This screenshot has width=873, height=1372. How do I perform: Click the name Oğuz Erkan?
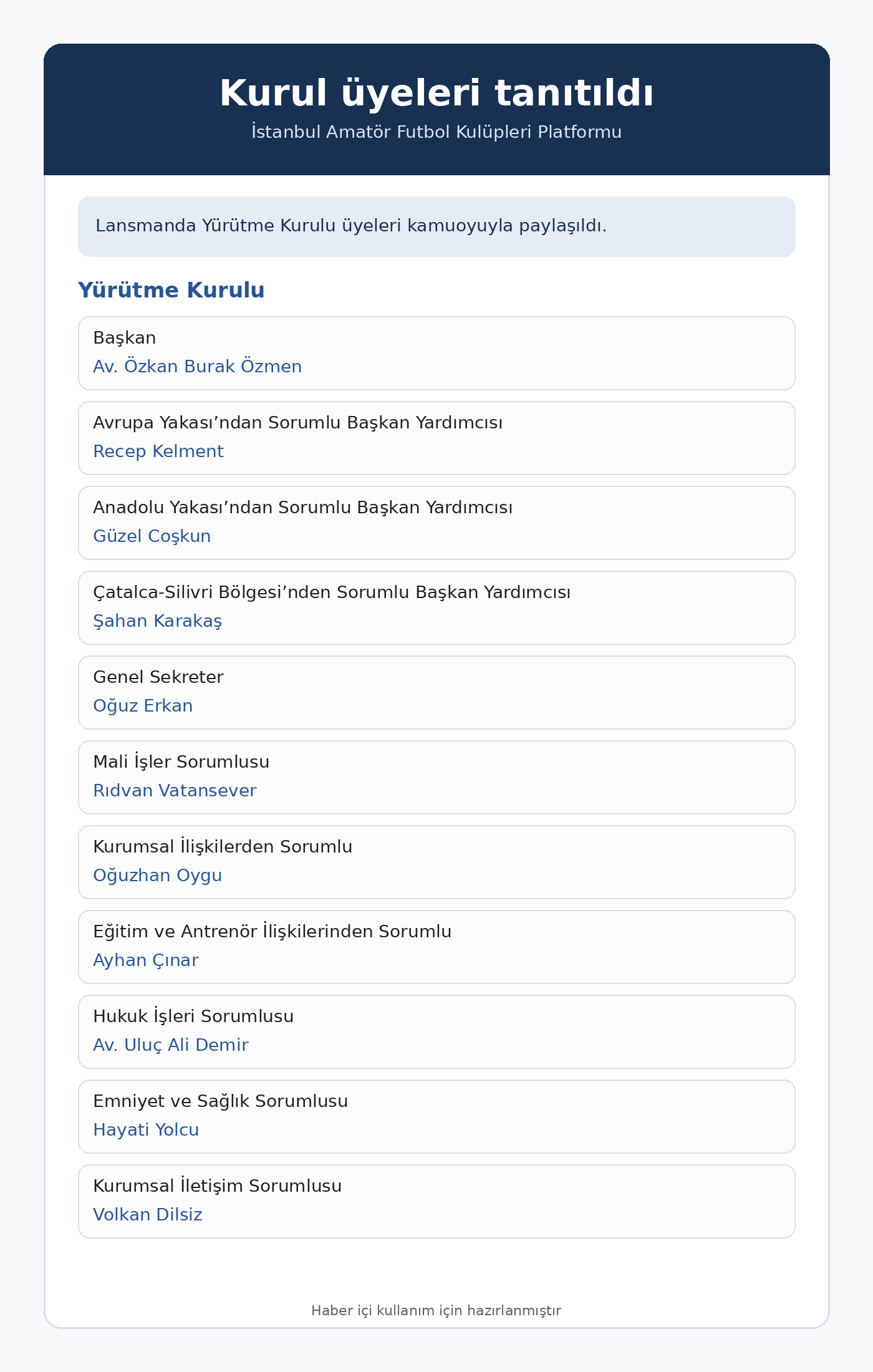[143, 706]
